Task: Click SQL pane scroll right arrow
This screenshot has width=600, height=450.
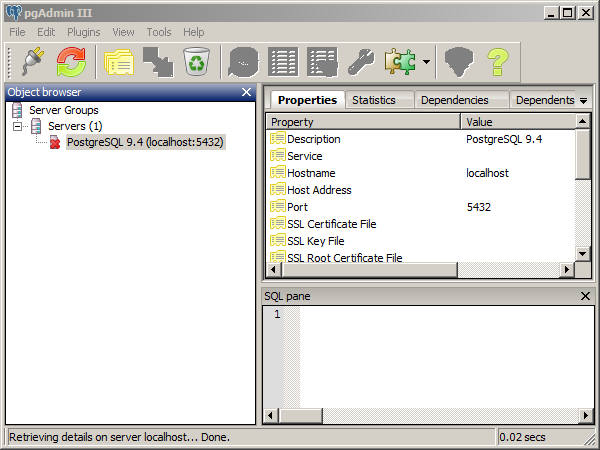Action: pyautogui.click(x=586, y=415)
